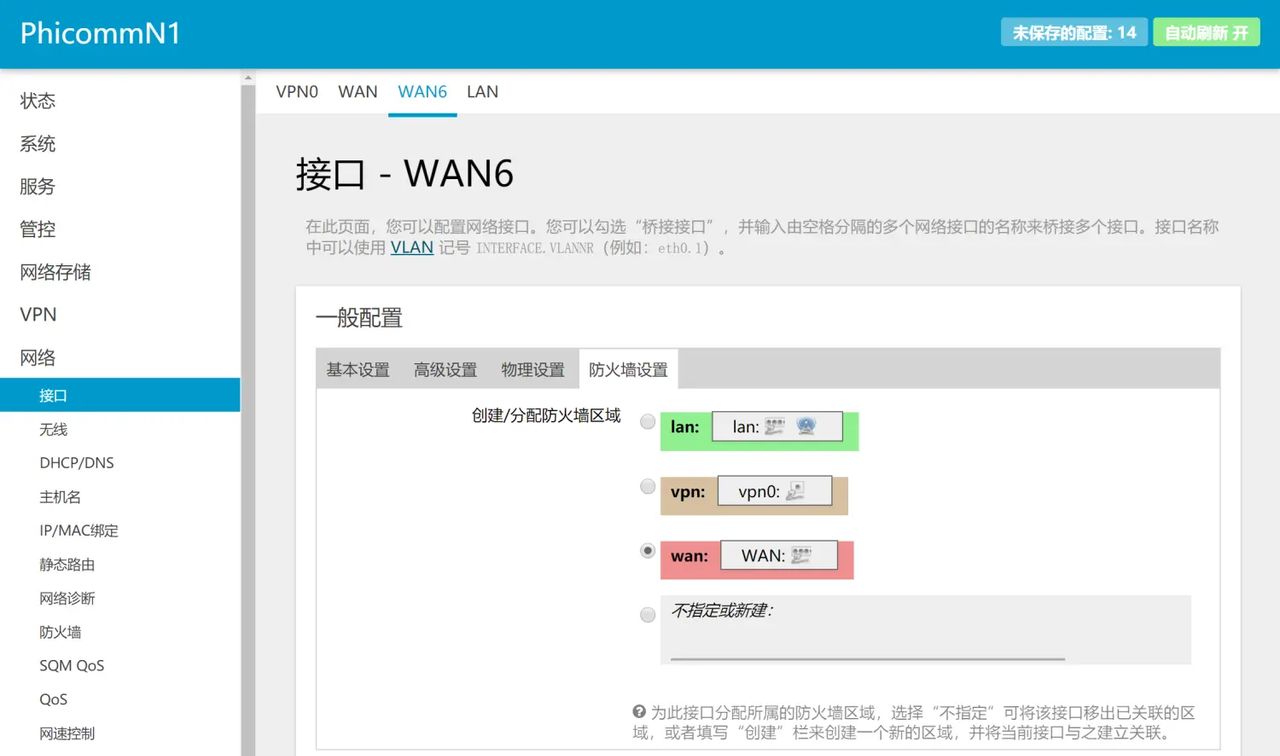
Task: Click the wireless icon inside the lan zone box
Action: click(808, 427)
